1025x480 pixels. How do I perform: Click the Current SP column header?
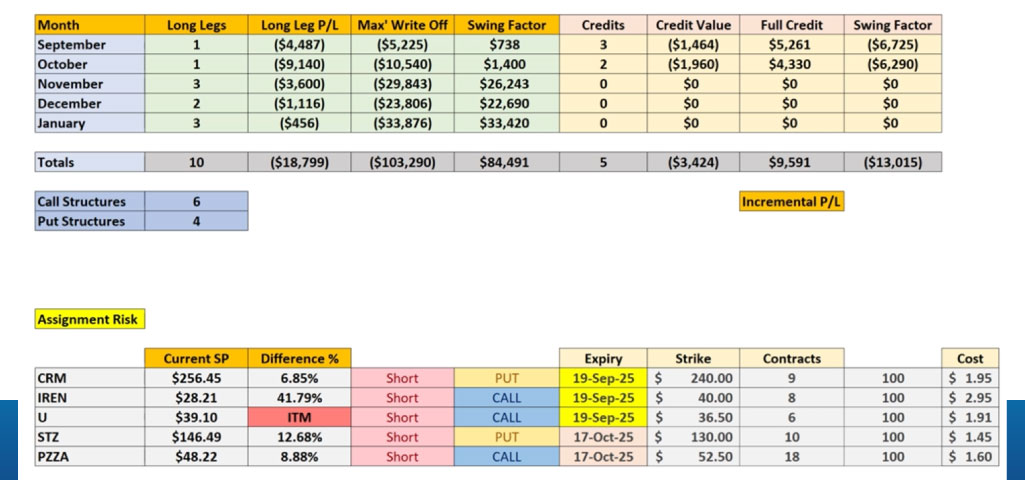pyautogui.click(x=195, y=358)
